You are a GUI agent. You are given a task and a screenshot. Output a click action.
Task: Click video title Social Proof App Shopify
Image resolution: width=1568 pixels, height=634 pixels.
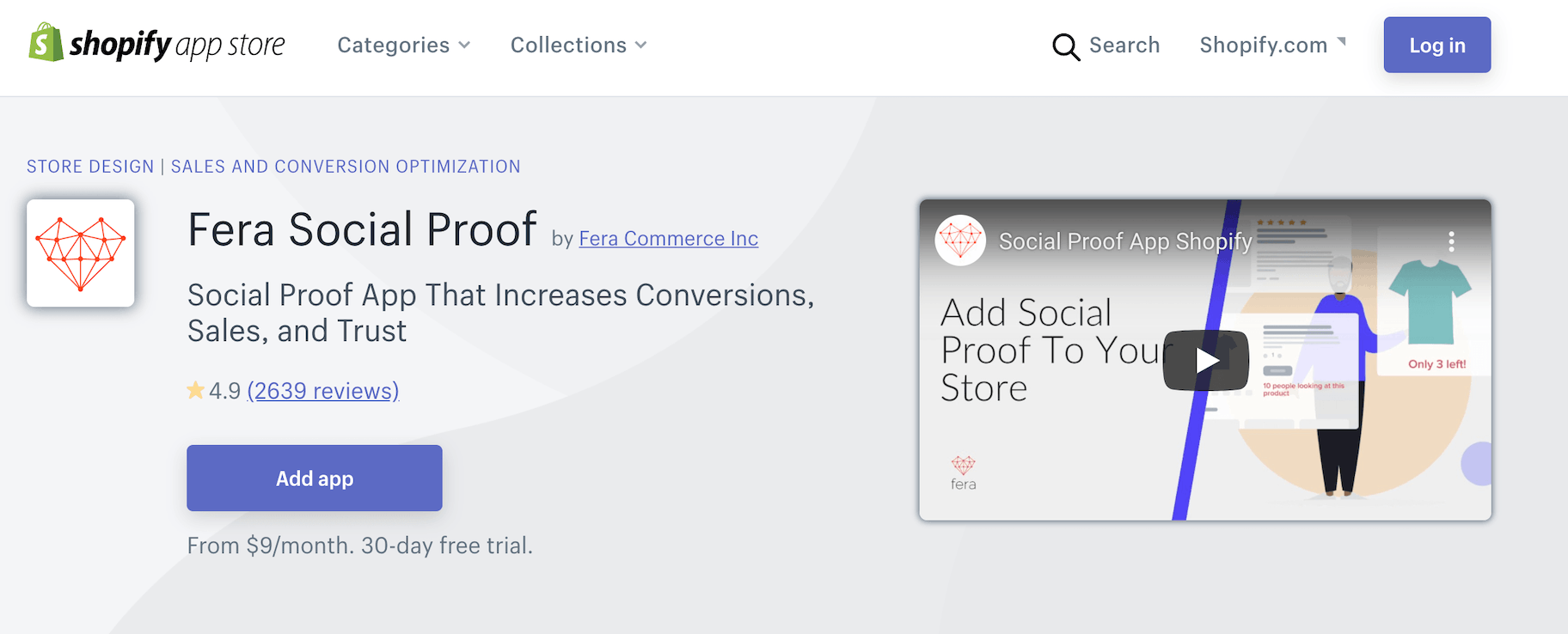point(1124,241)
